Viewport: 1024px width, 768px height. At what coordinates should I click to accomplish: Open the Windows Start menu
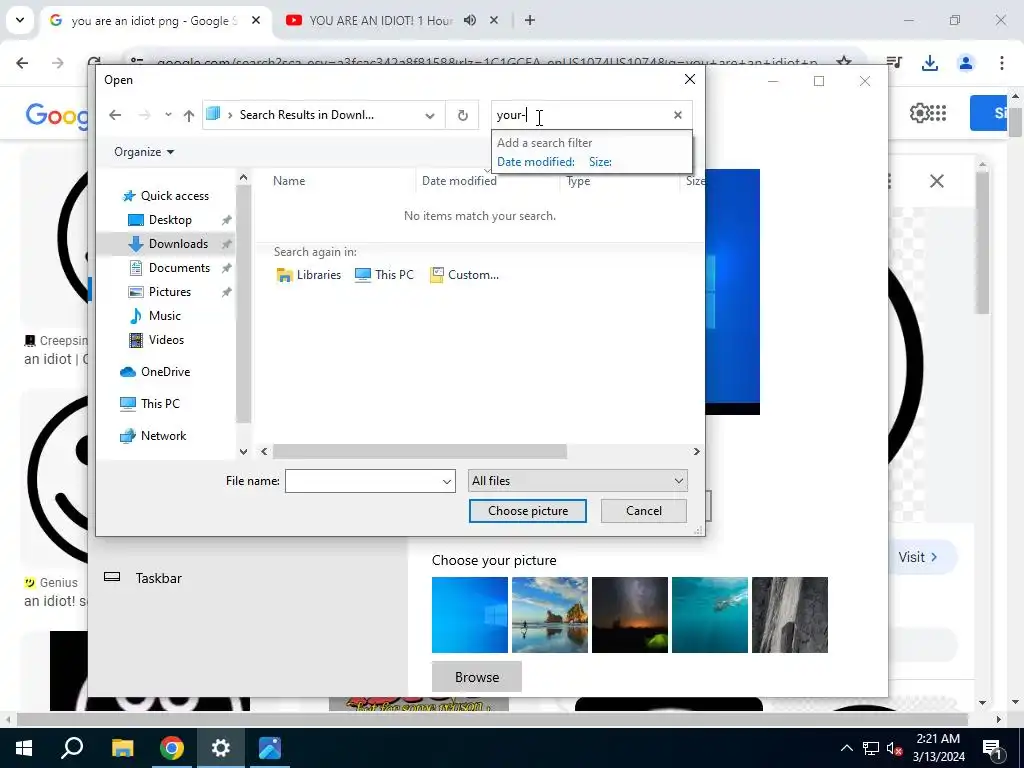24,748
